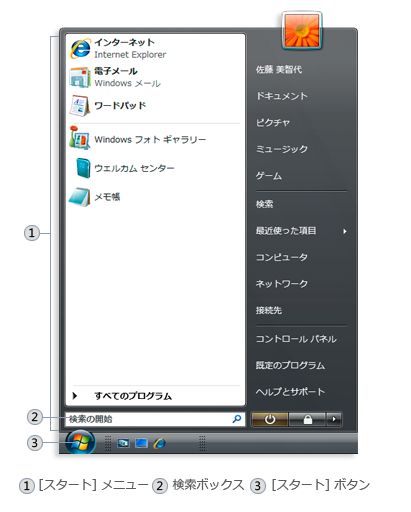Expand the 最近使った項目 submenu
The width and height of the screenshot is (411, 512).
point(302,231)
